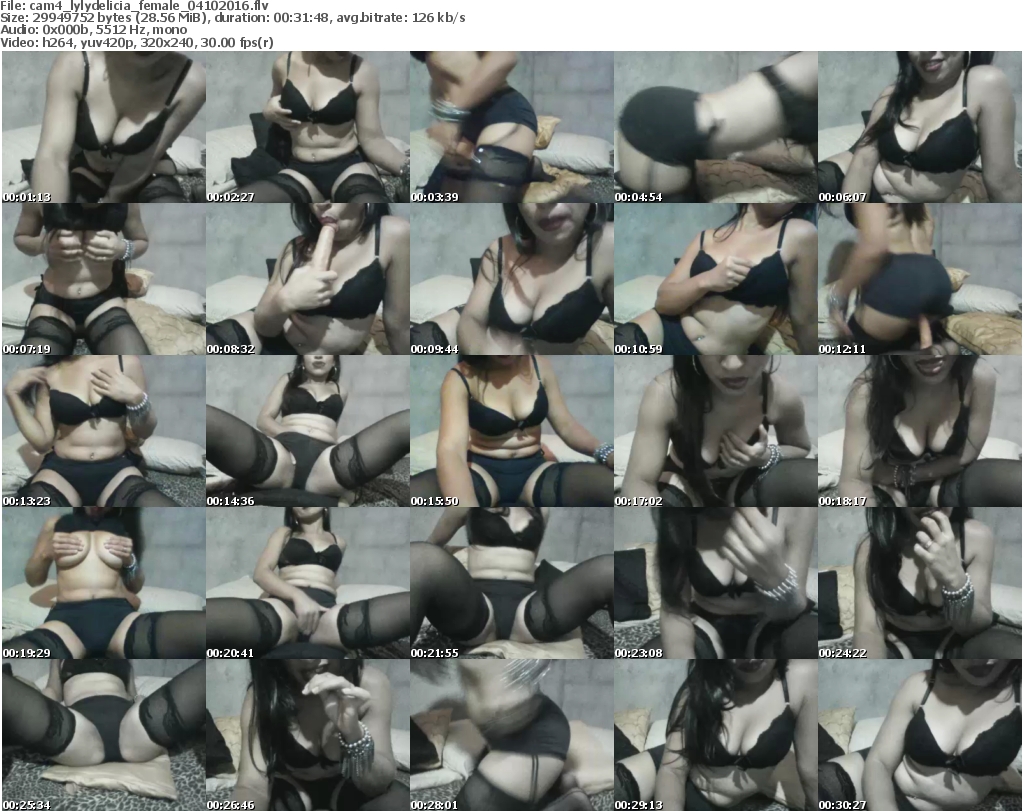Pick the 00:19:29 thumbnail
Image resolution: width=1024 pixels, height=811 pixels.
point(104,583)
